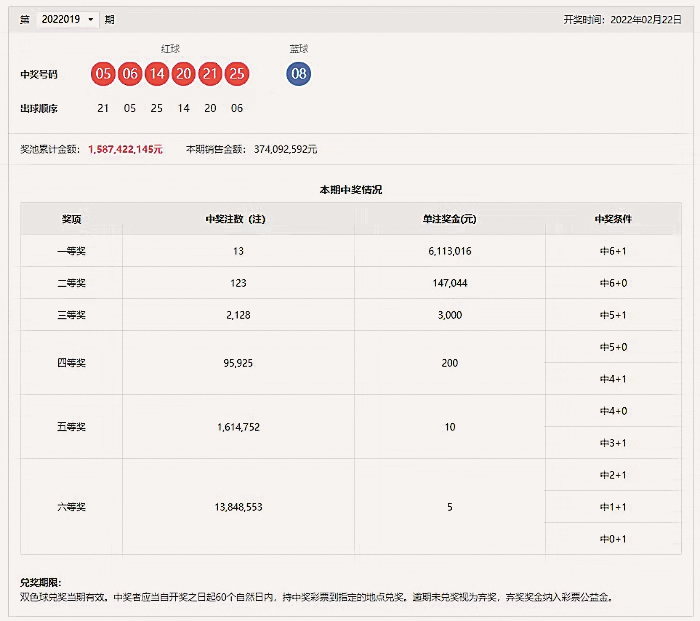Click the 单注奖金(元) column header
The height and width of the screenshot is (621, 700).
(x=449, y=218)
